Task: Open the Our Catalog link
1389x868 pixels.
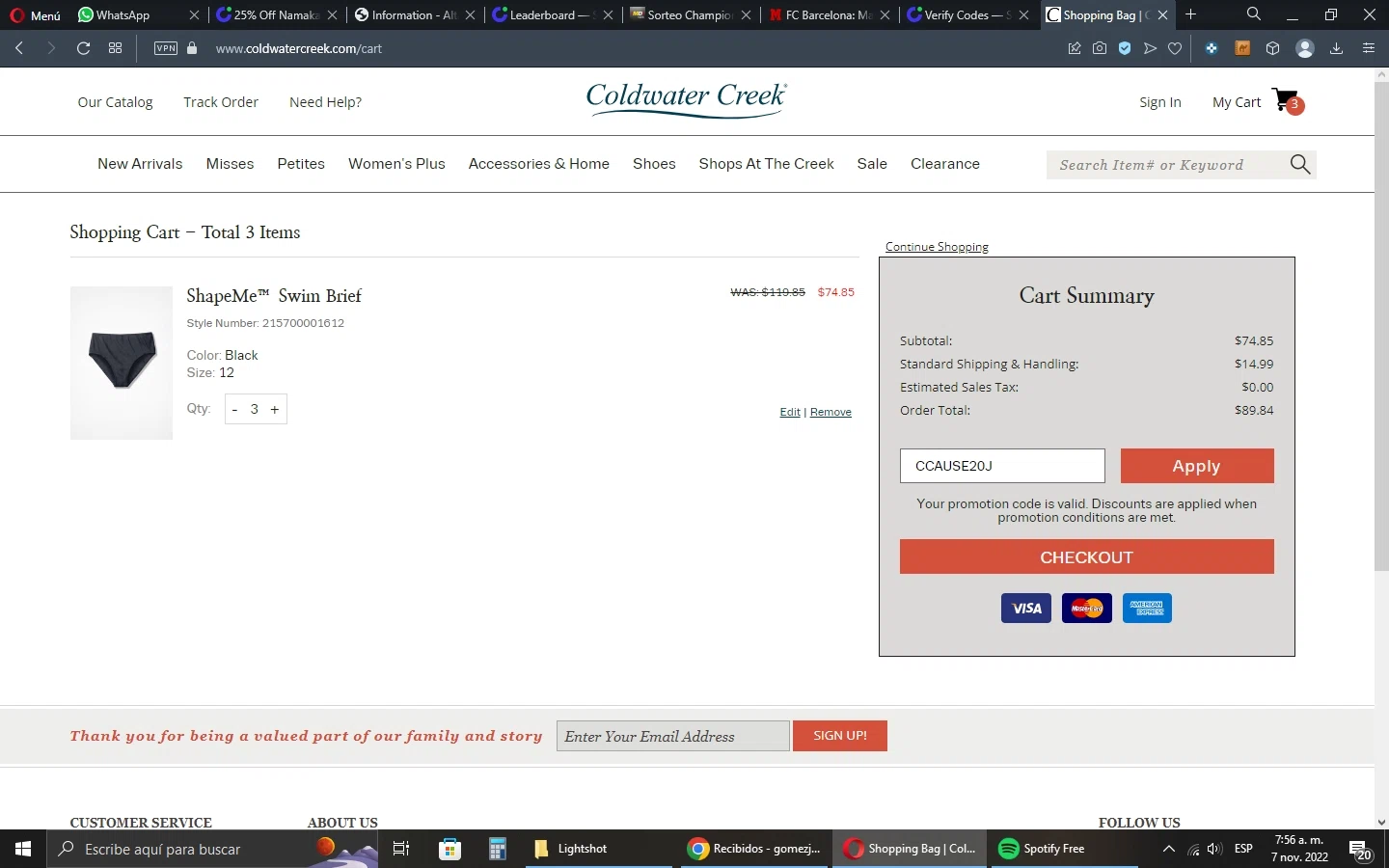Action: [115, 102]
